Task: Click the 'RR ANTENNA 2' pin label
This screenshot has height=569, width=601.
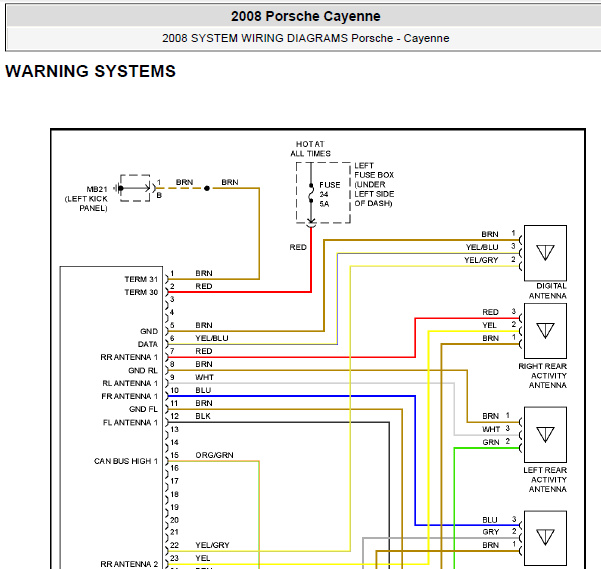Action: [x=129, y=564]
